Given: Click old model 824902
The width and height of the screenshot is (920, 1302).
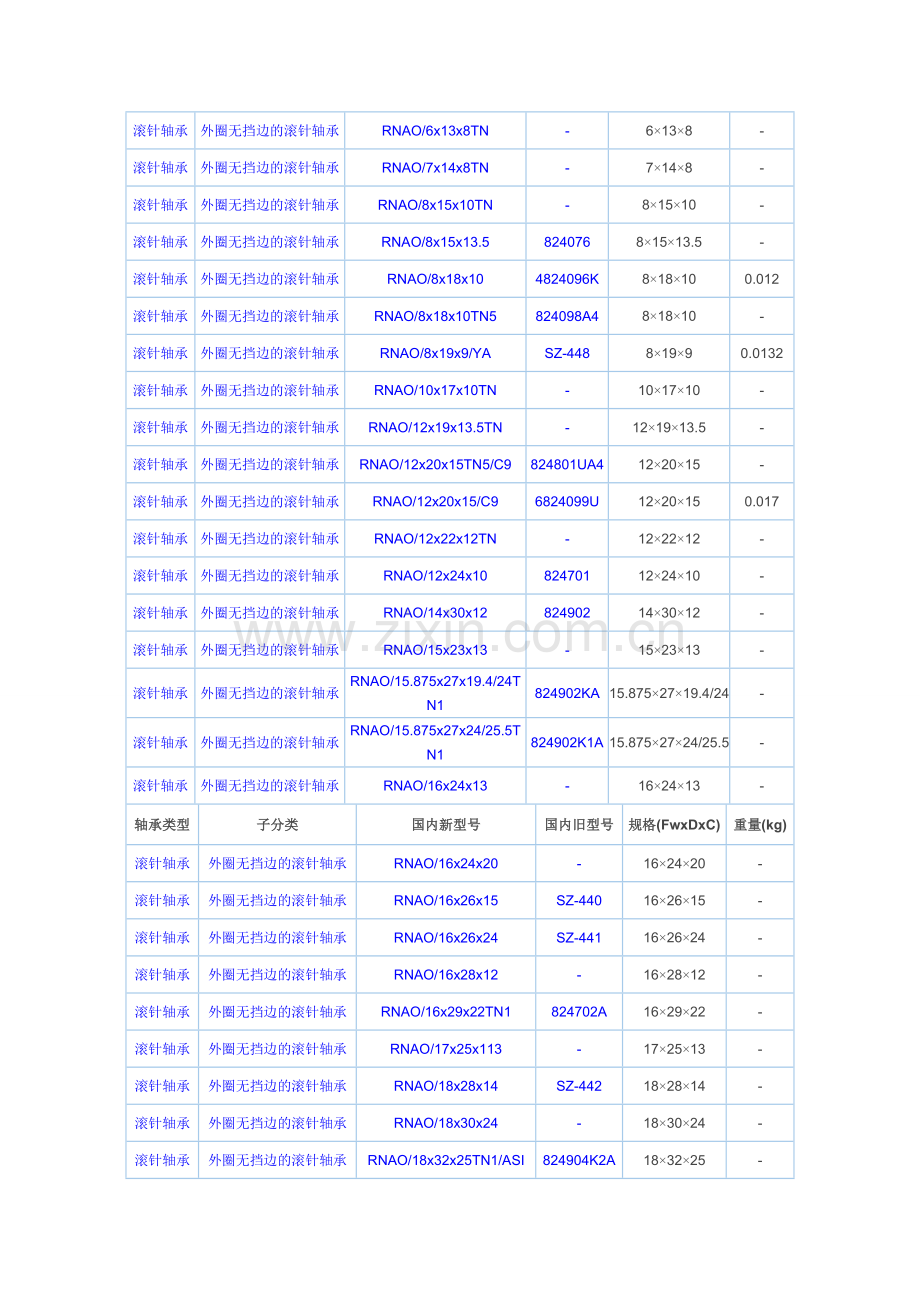Looking at the screenshot, I should click(567, 612).
